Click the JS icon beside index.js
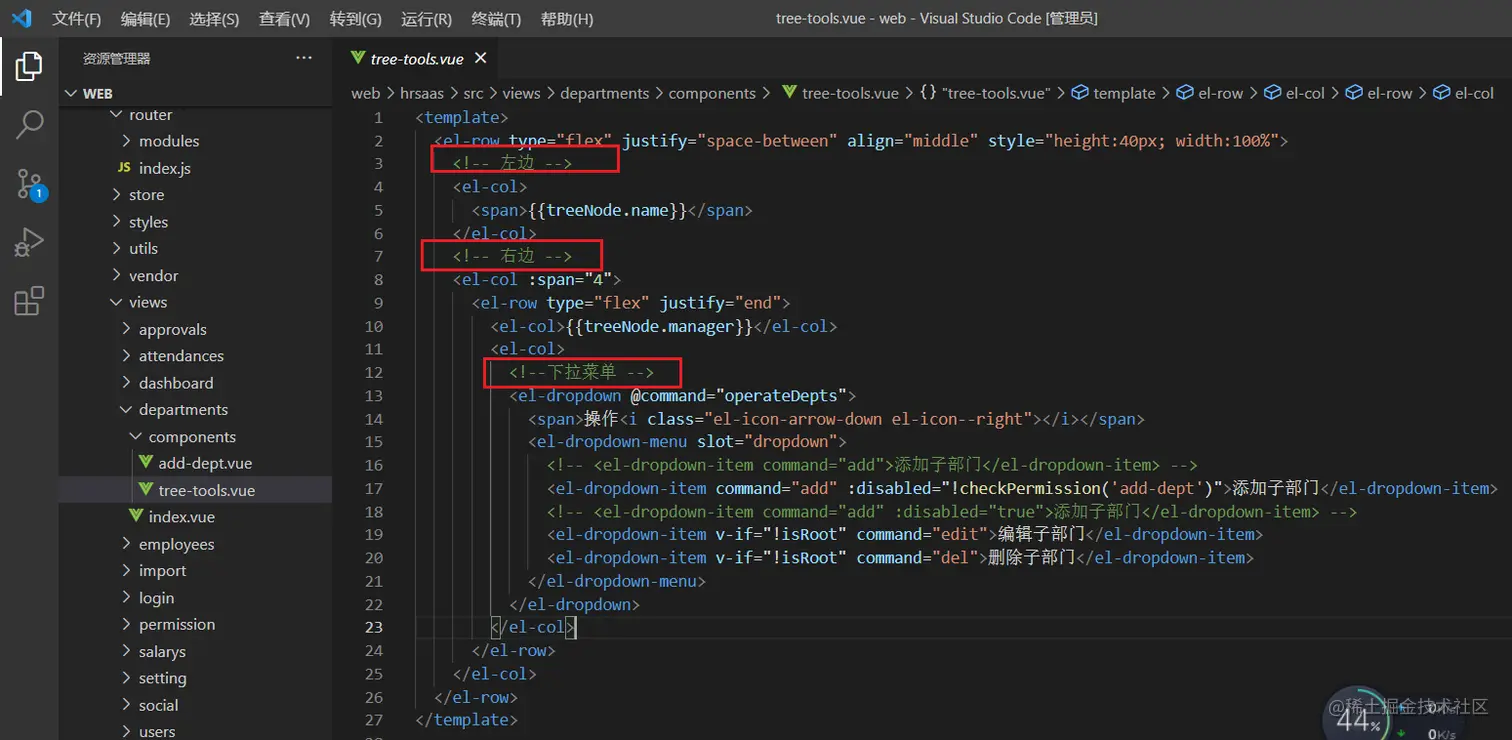Viewport: 1512px width, 740px height. [x=124, y=168]
